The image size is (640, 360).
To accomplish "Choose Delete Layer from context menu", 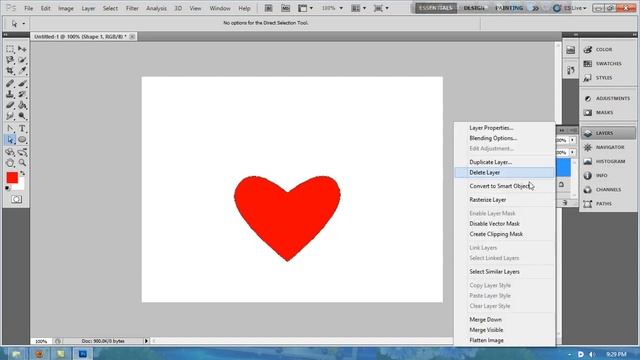I will pyautogui.click(x=504, y=173).
